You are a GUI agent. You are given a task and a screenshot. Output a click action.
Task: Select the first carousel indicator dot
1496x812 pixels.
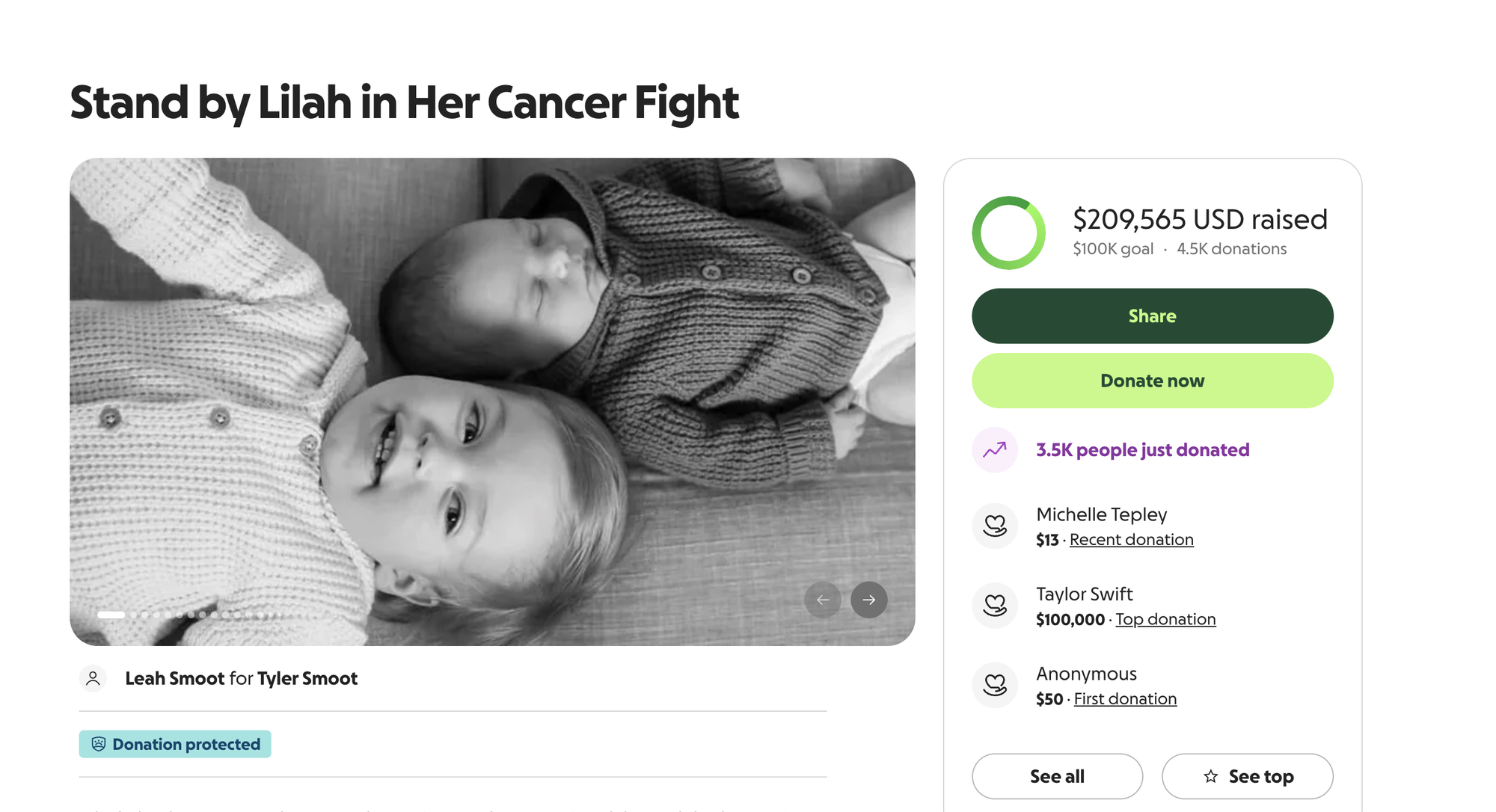[111, 615]
